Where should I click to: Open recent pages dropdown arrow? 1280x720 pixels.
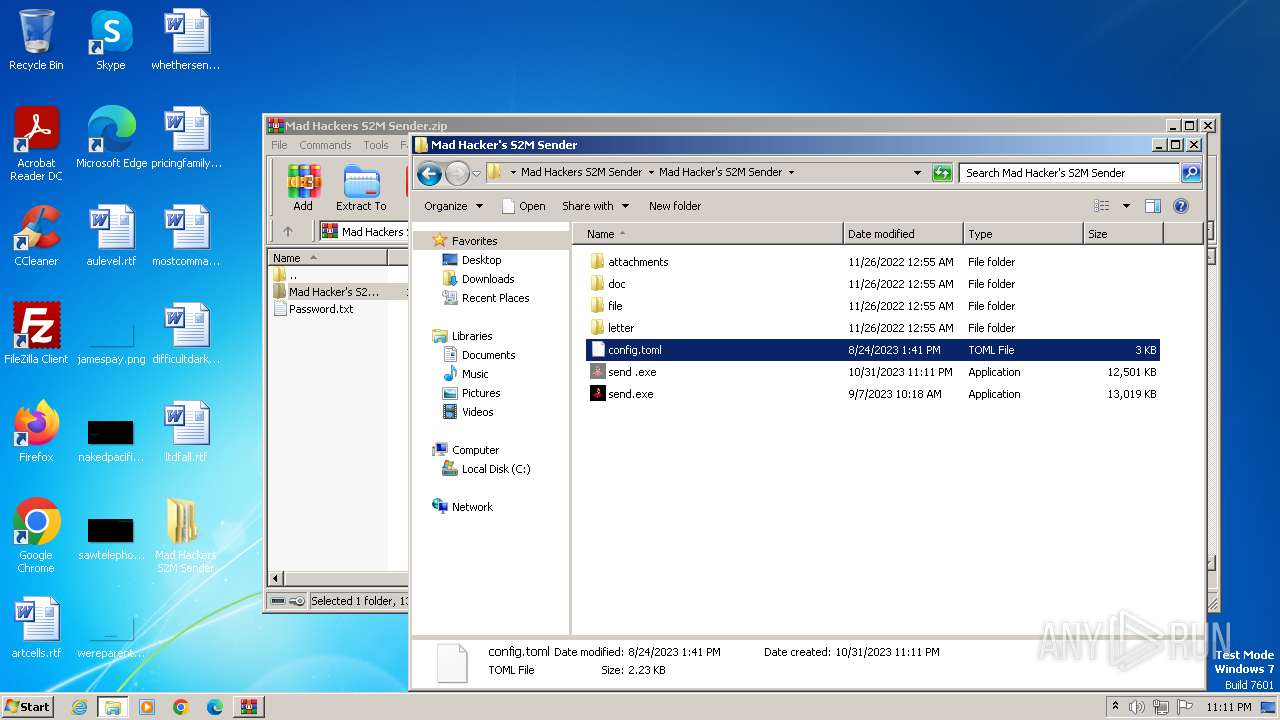point(476,173)
